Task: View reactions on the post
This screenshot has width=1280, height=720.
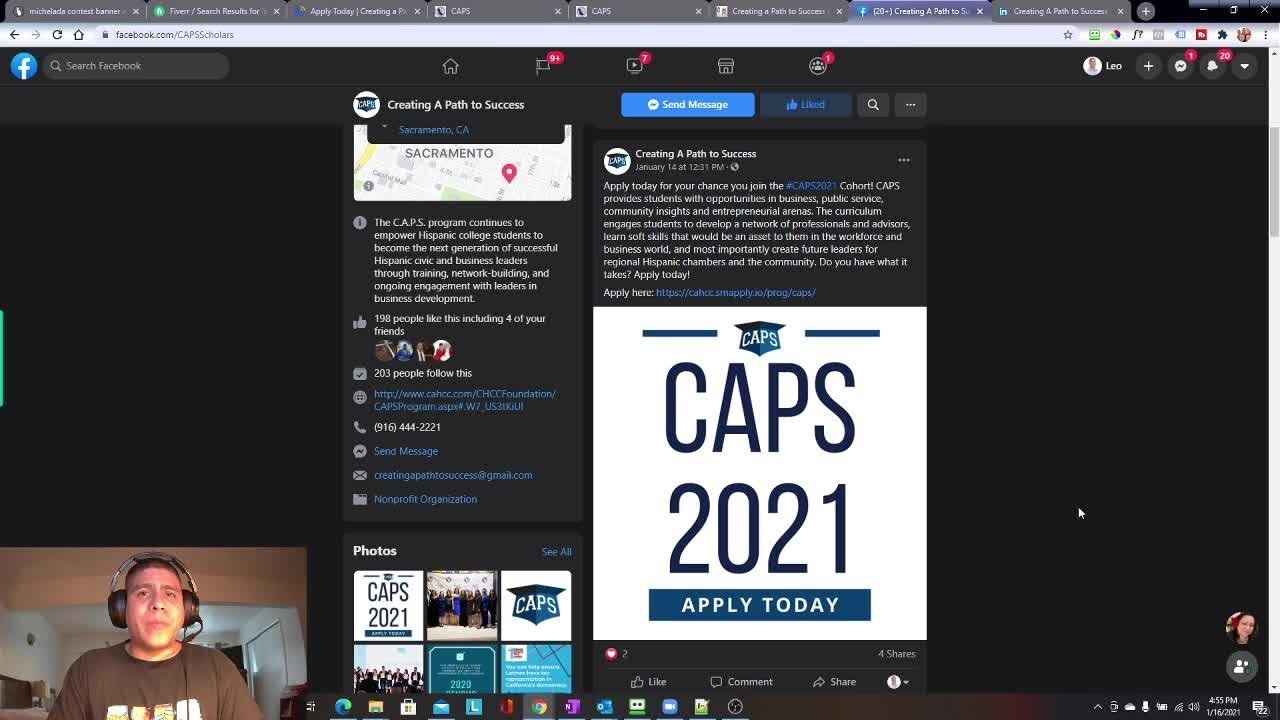Action: tap(616, 654)
